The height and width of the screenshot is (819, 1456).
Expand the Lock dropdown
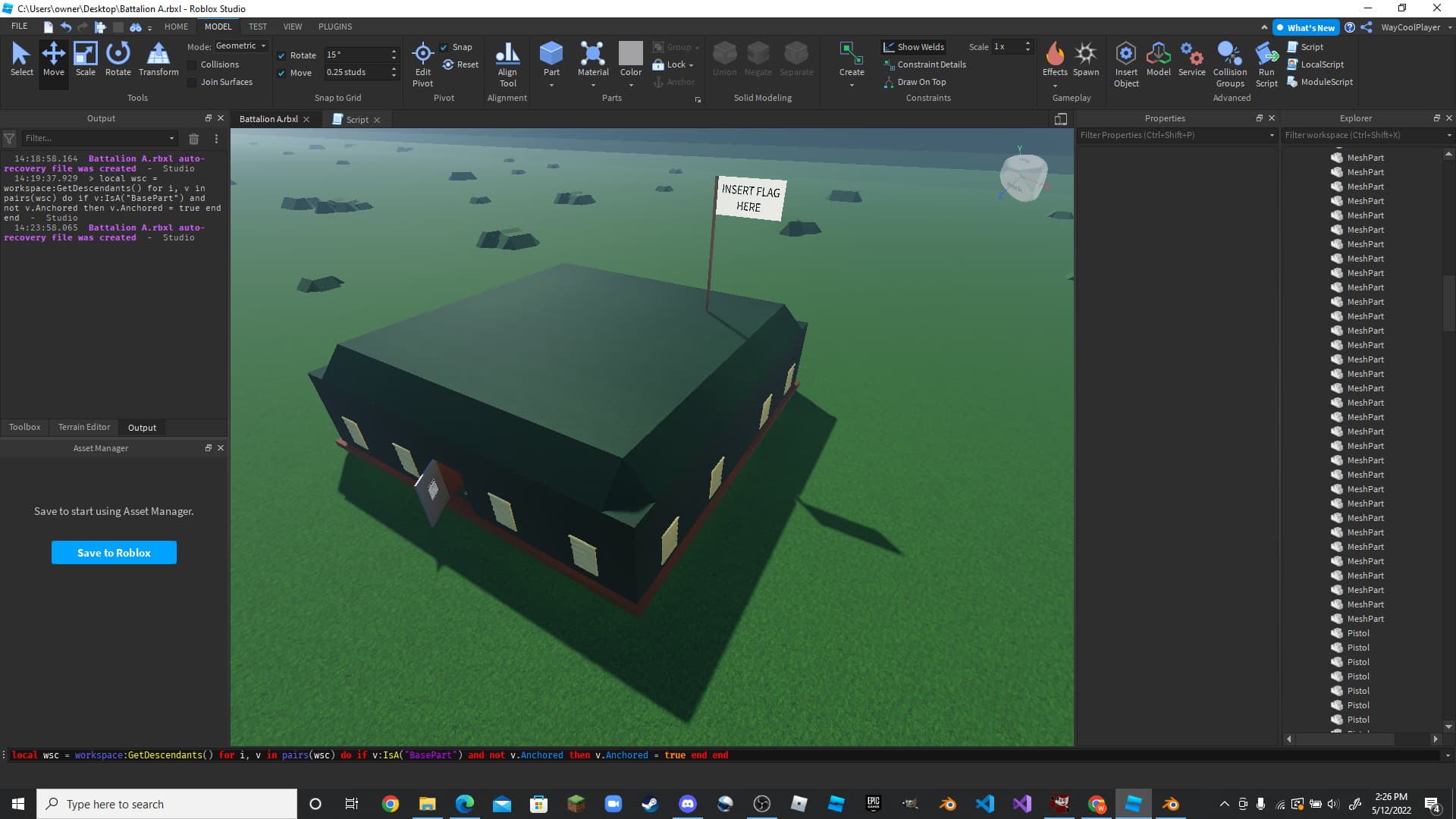691,65
